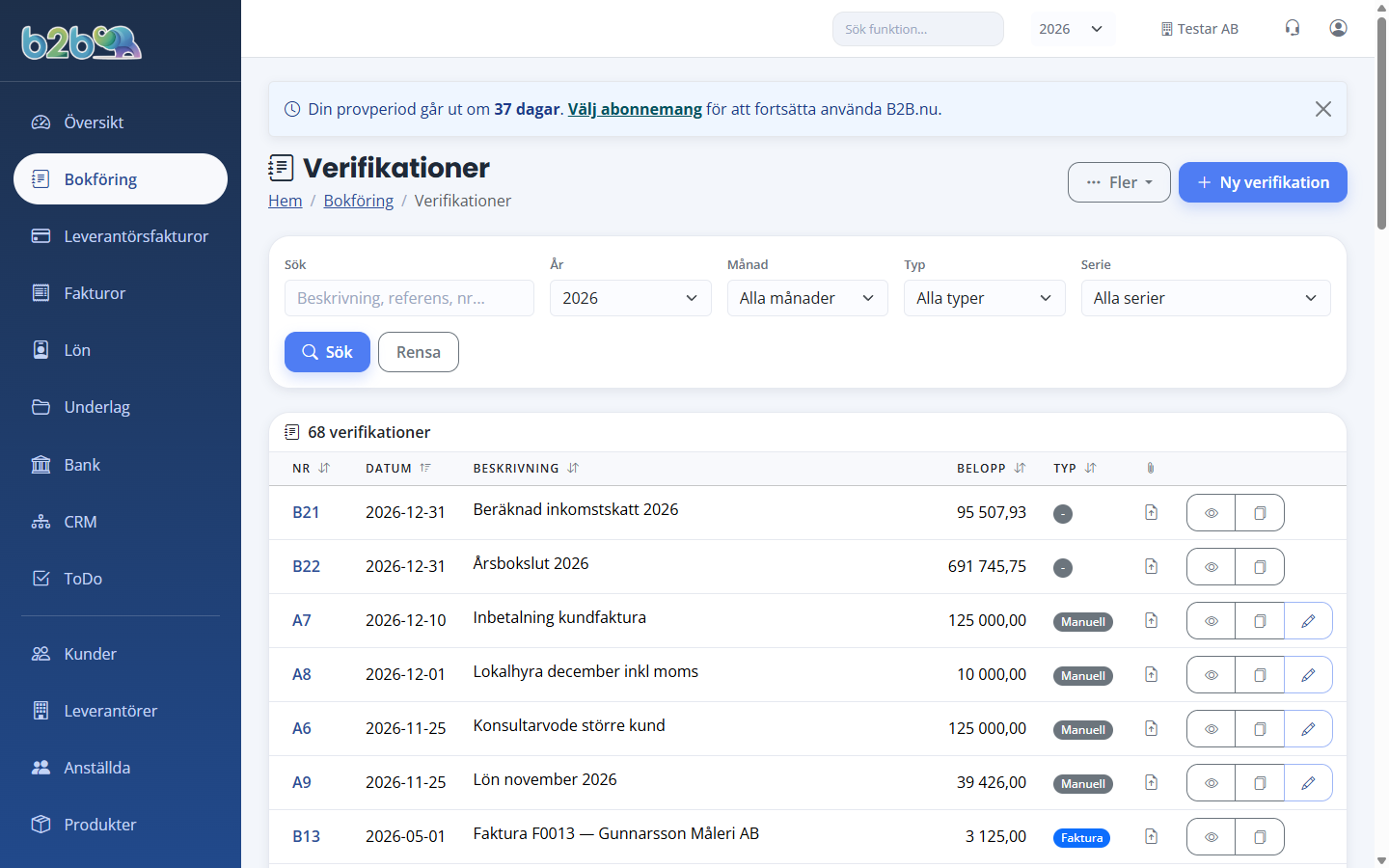Click the blue Sök button
Image resolution: width=1389 pixels, height=868 pixels.
click(327, 352)
